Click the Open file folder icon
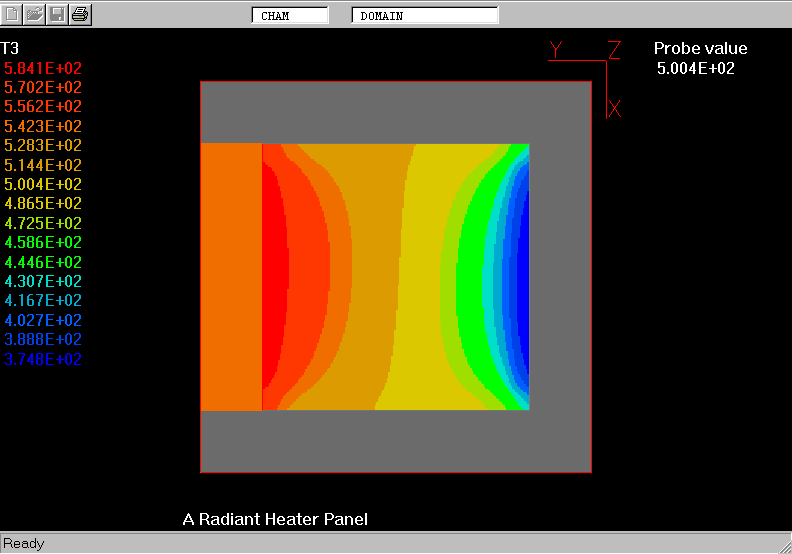Image resolution: width=792 pixels, height=554 pixels. pos(35,14)
